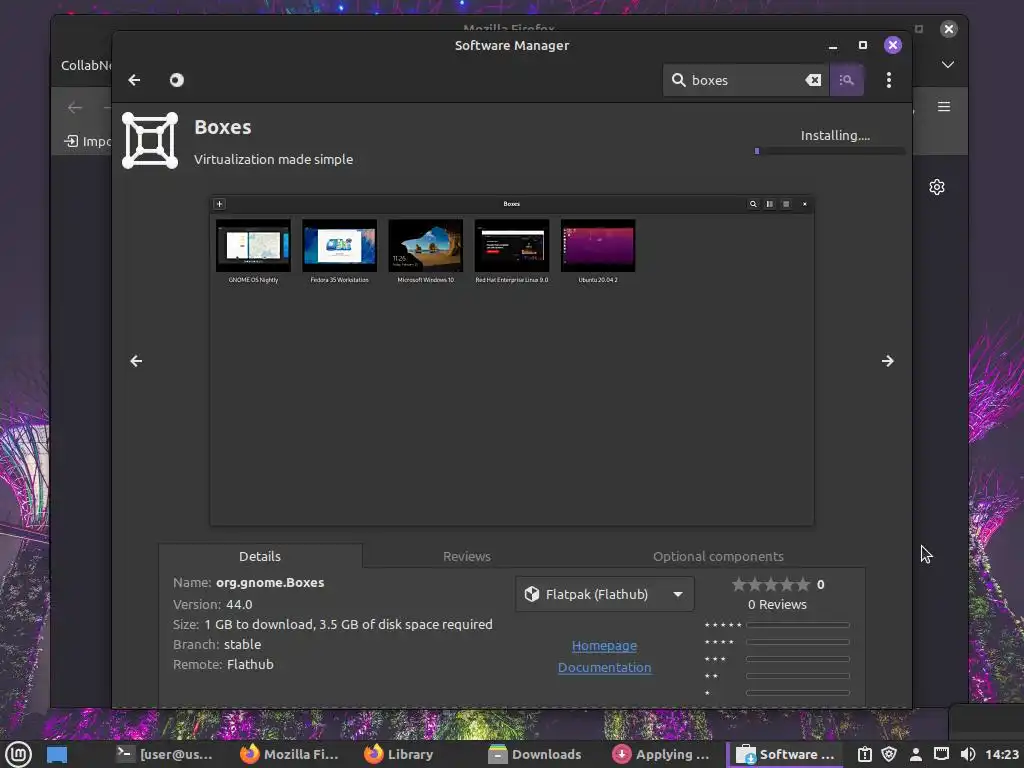1024x768 pixels.
Task: Open the Flatpak (Flathub) source dropdown
Action: pyautogui.click(x=604, y=594)
